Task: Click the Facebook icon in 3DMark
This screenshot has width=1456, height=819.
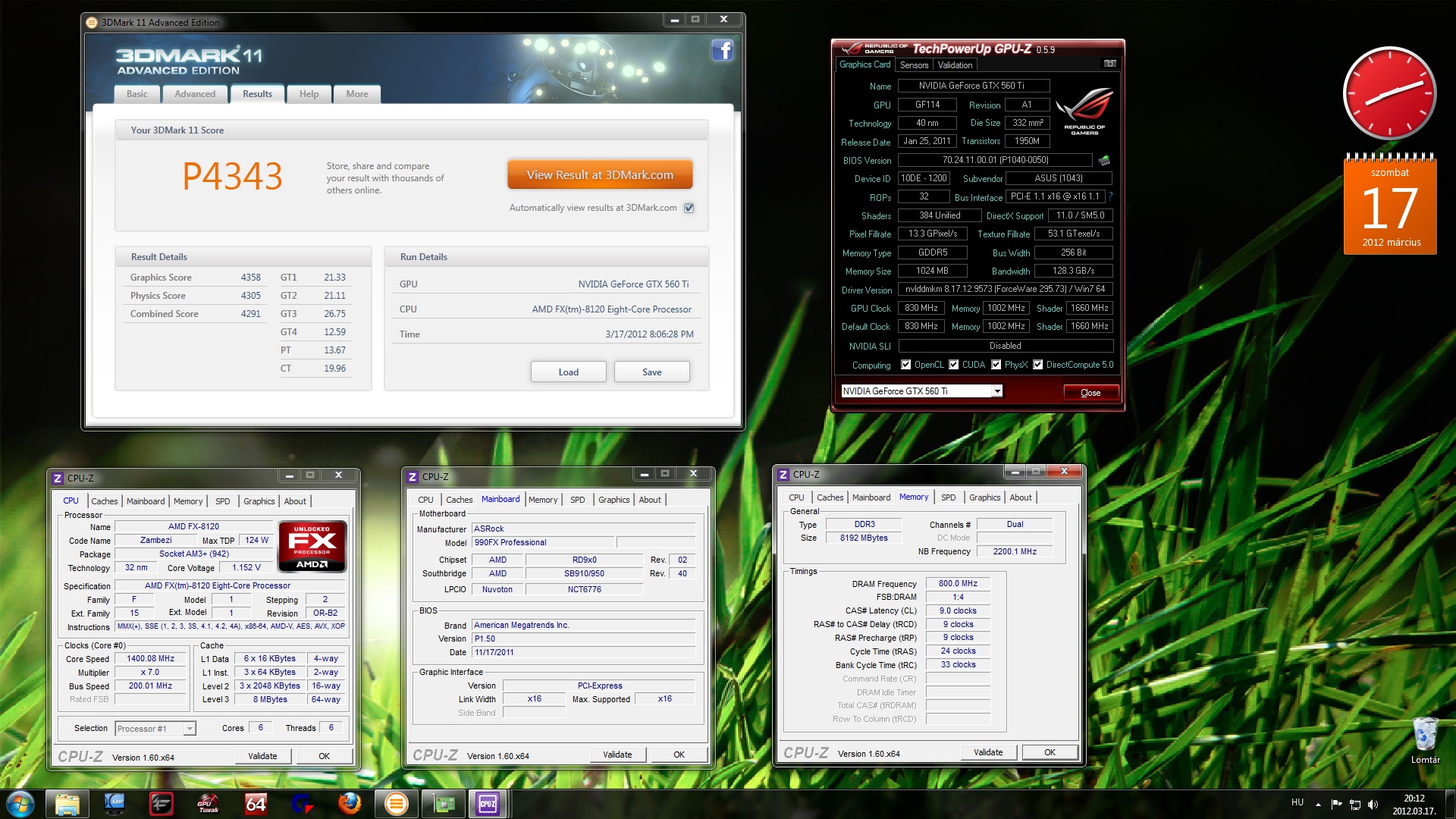Action: tap(722, 51)
